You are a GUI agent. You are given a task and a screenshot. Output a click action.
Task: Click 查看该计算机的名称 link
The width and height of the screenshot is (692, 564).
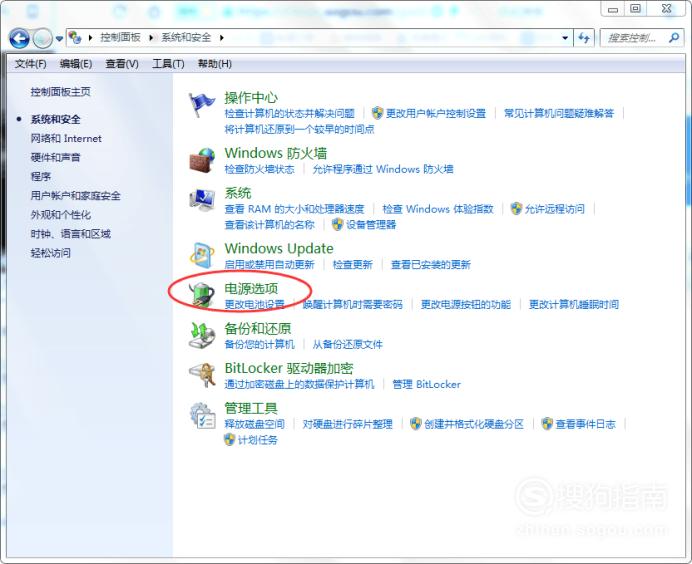pos(269,225)
